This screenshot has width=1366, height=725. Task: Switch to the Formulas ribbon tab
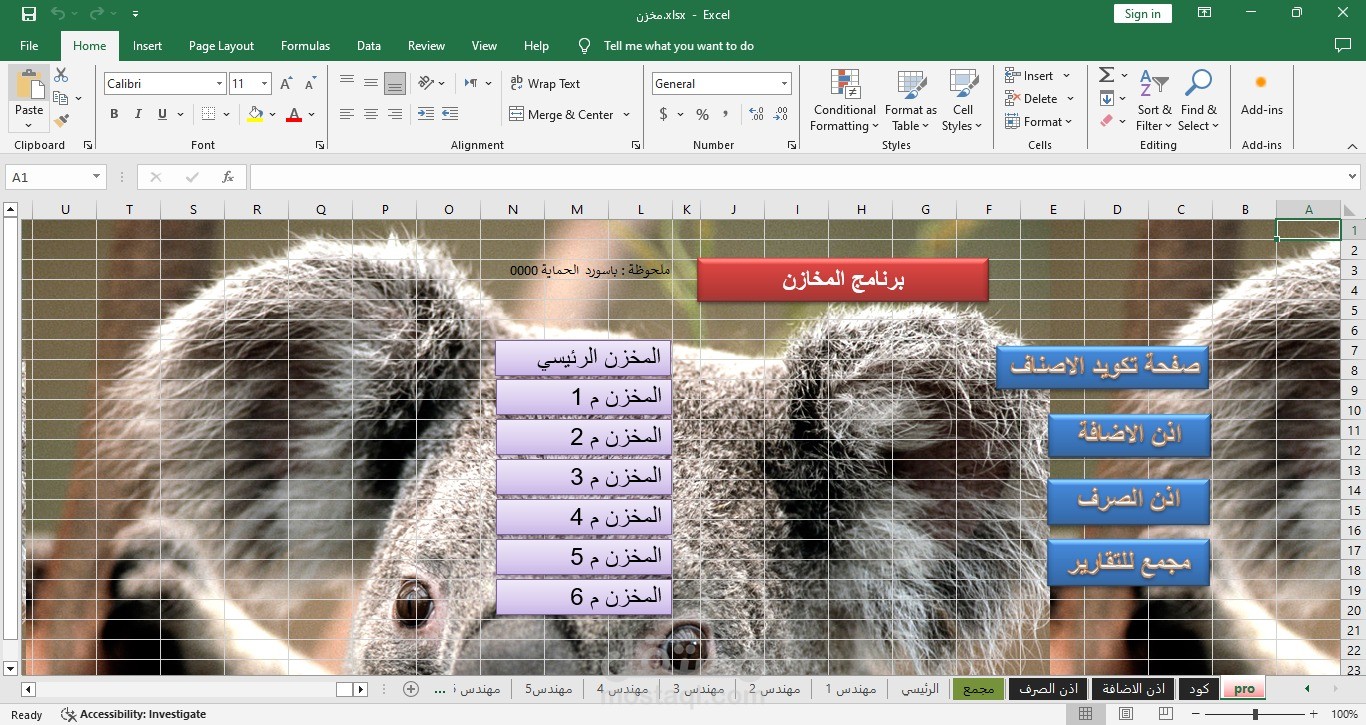[x=305, y=46]
